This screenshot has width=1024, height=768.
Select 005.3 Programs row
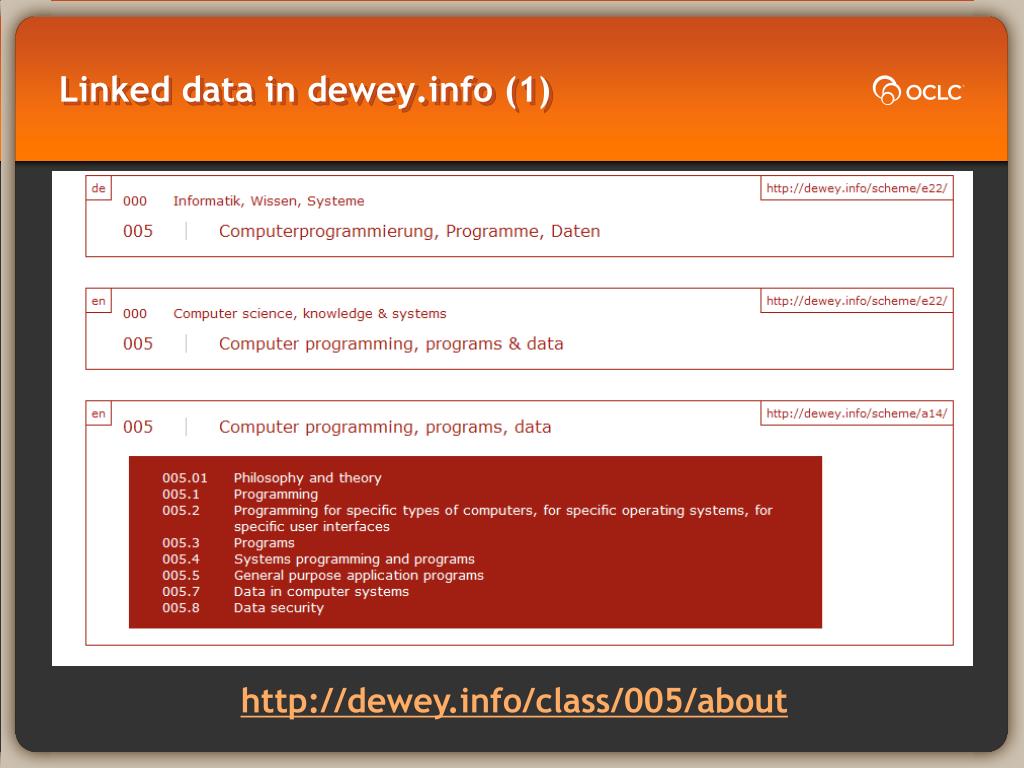228,543
